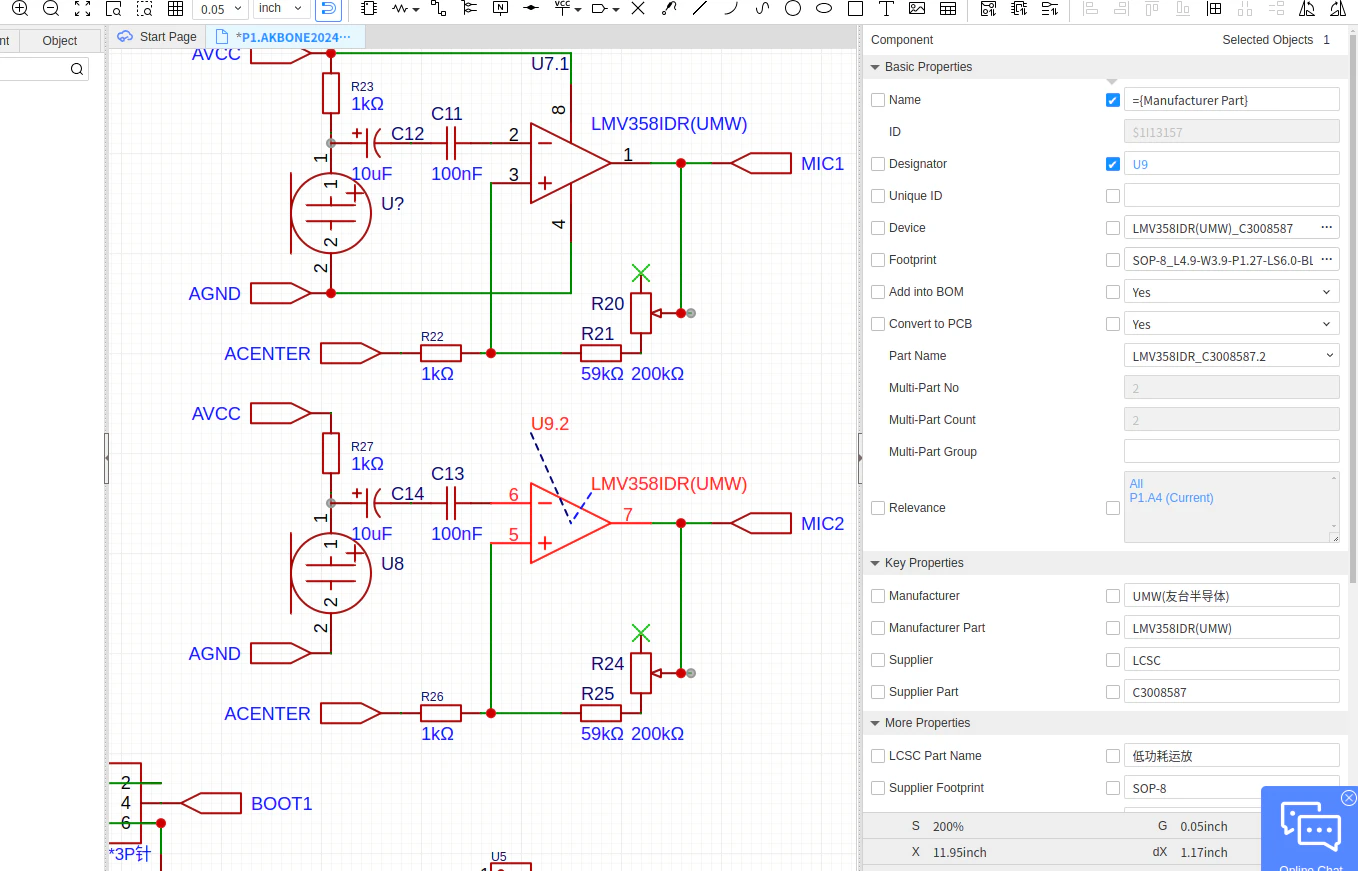Open the Convert to PCB Yes dropdown
The image size is (1358, 871).
click(x=1232, y=324)
